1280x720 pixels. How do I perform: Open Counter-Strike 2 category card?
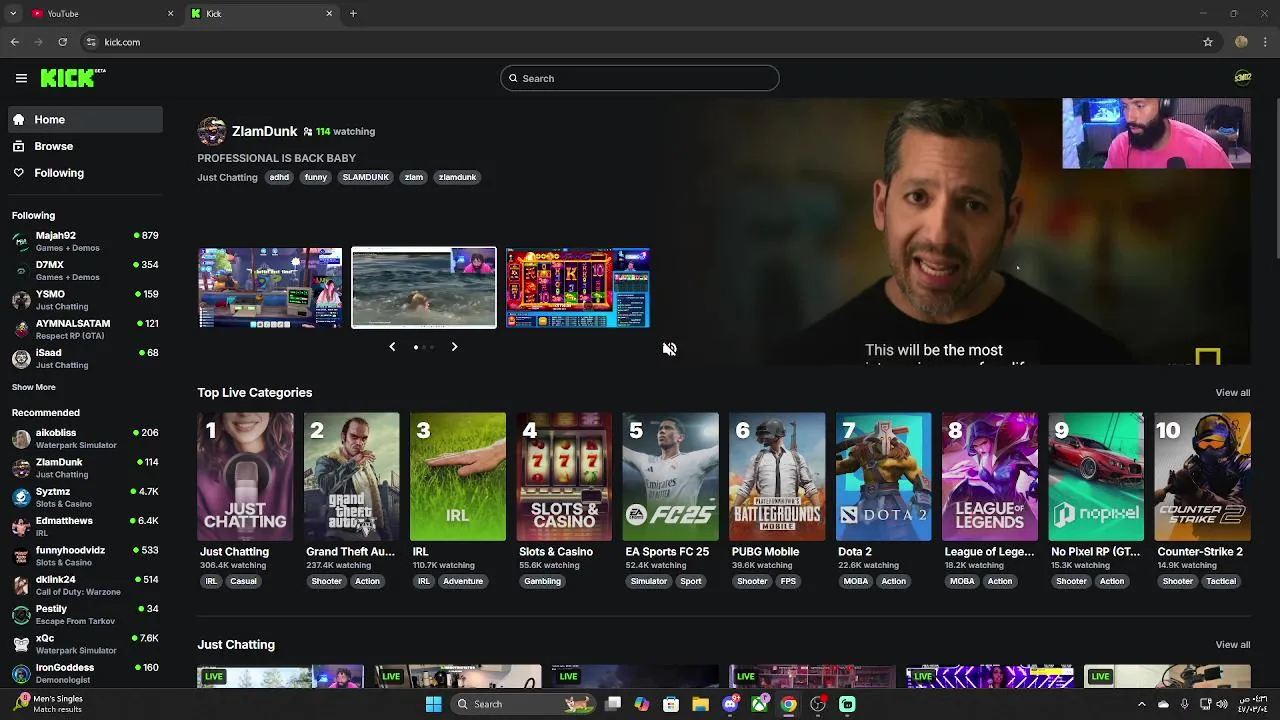tap(1202, 477)
